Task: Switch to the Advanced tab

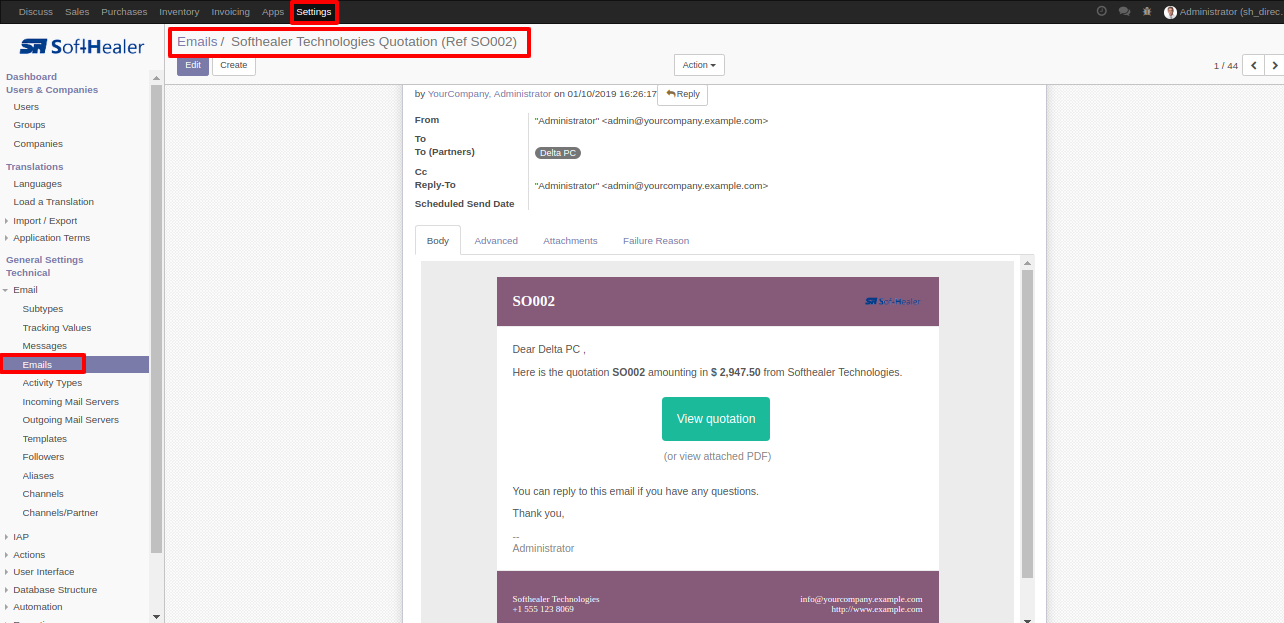Action: pos(496,241)
